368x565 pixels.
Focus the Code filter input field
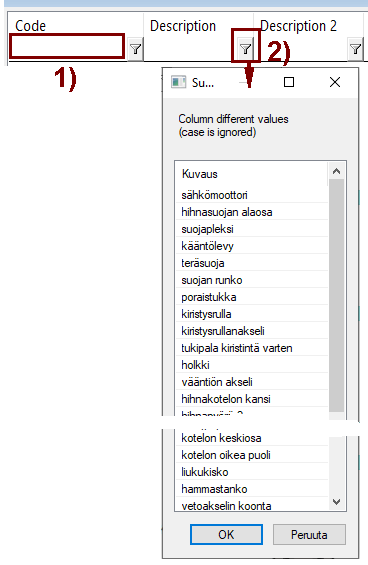click(x=67, y=46)
